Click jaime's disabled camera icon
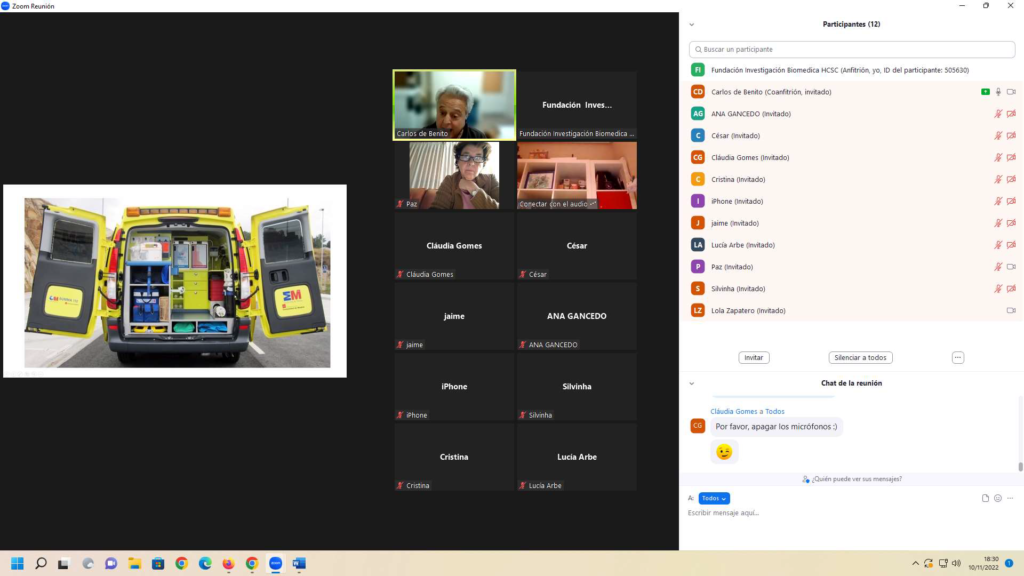The width and height of the screenshot is (1024, 576). (x=1011, y=223)
